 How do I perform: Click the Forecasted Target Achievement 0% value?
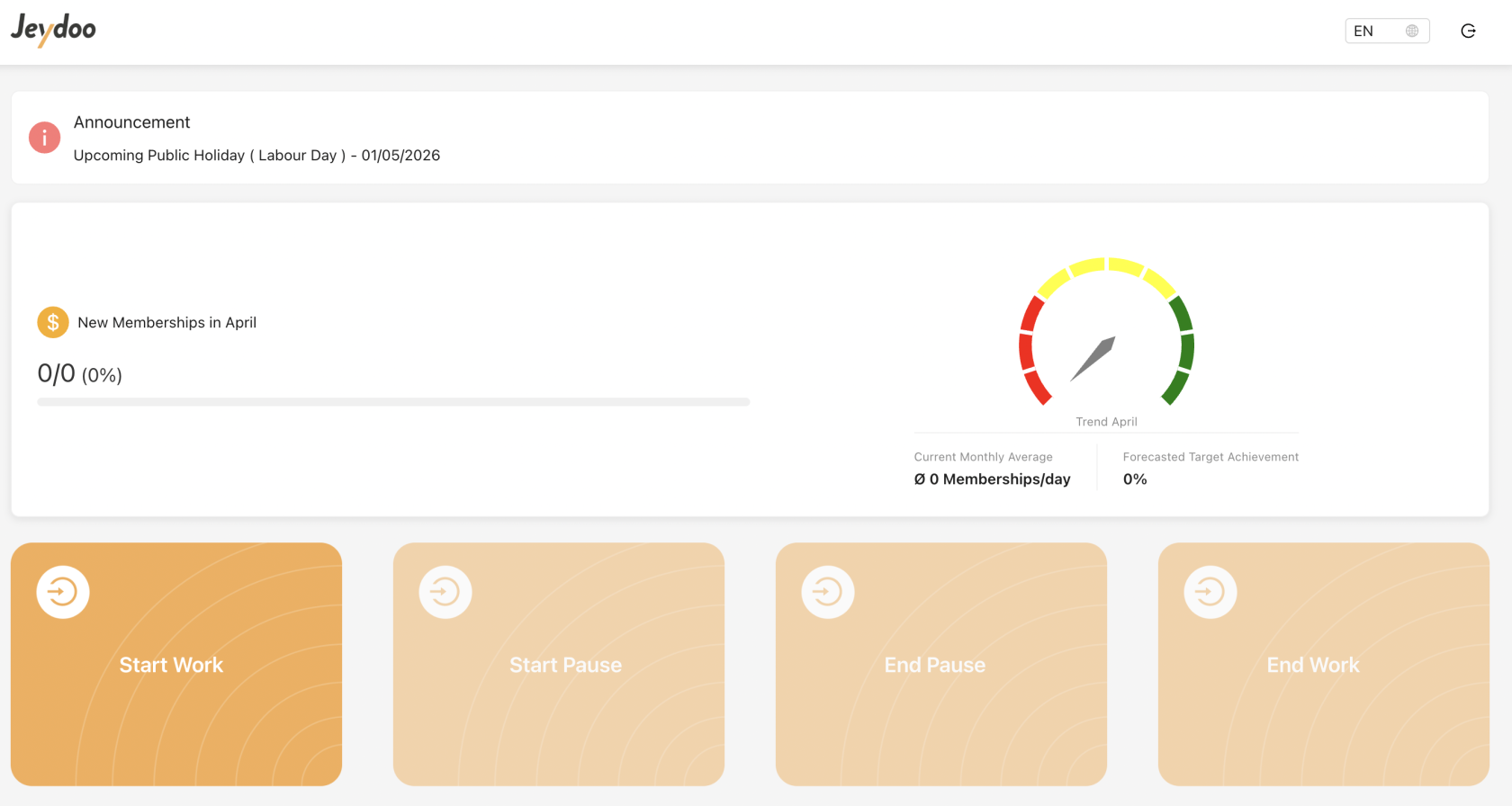tap(1135, 479)
